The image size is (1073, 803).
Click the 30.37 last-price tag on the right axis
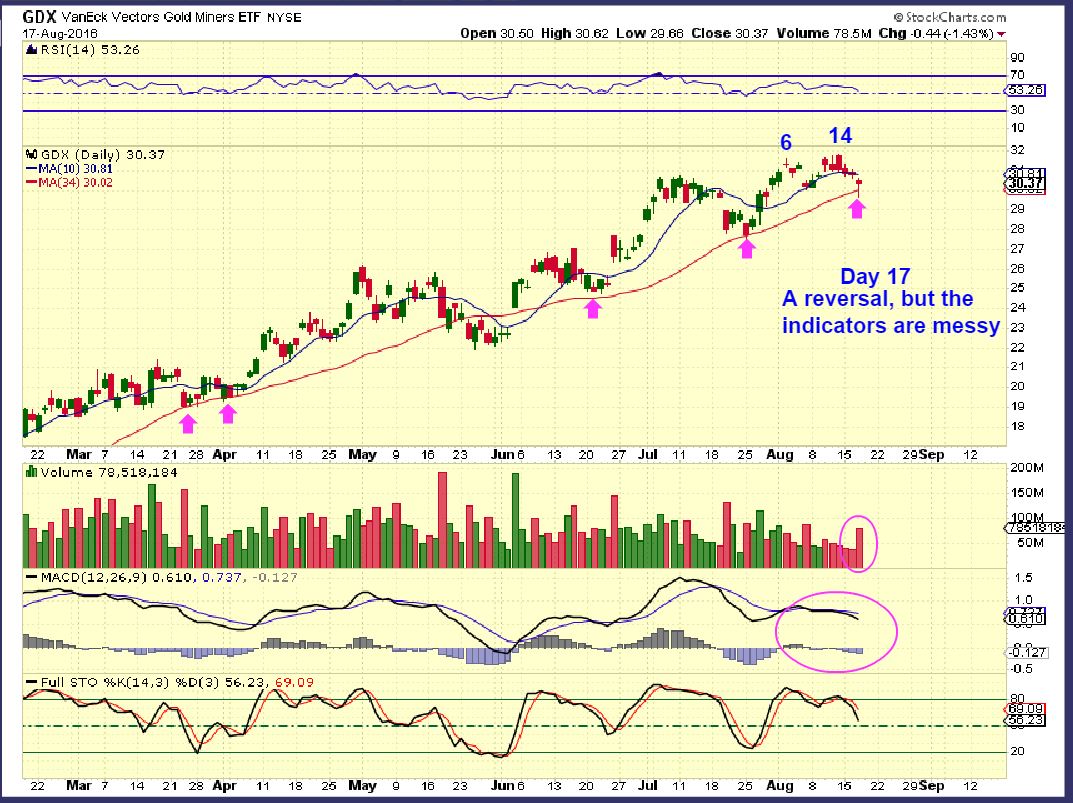coord(1026,183)
